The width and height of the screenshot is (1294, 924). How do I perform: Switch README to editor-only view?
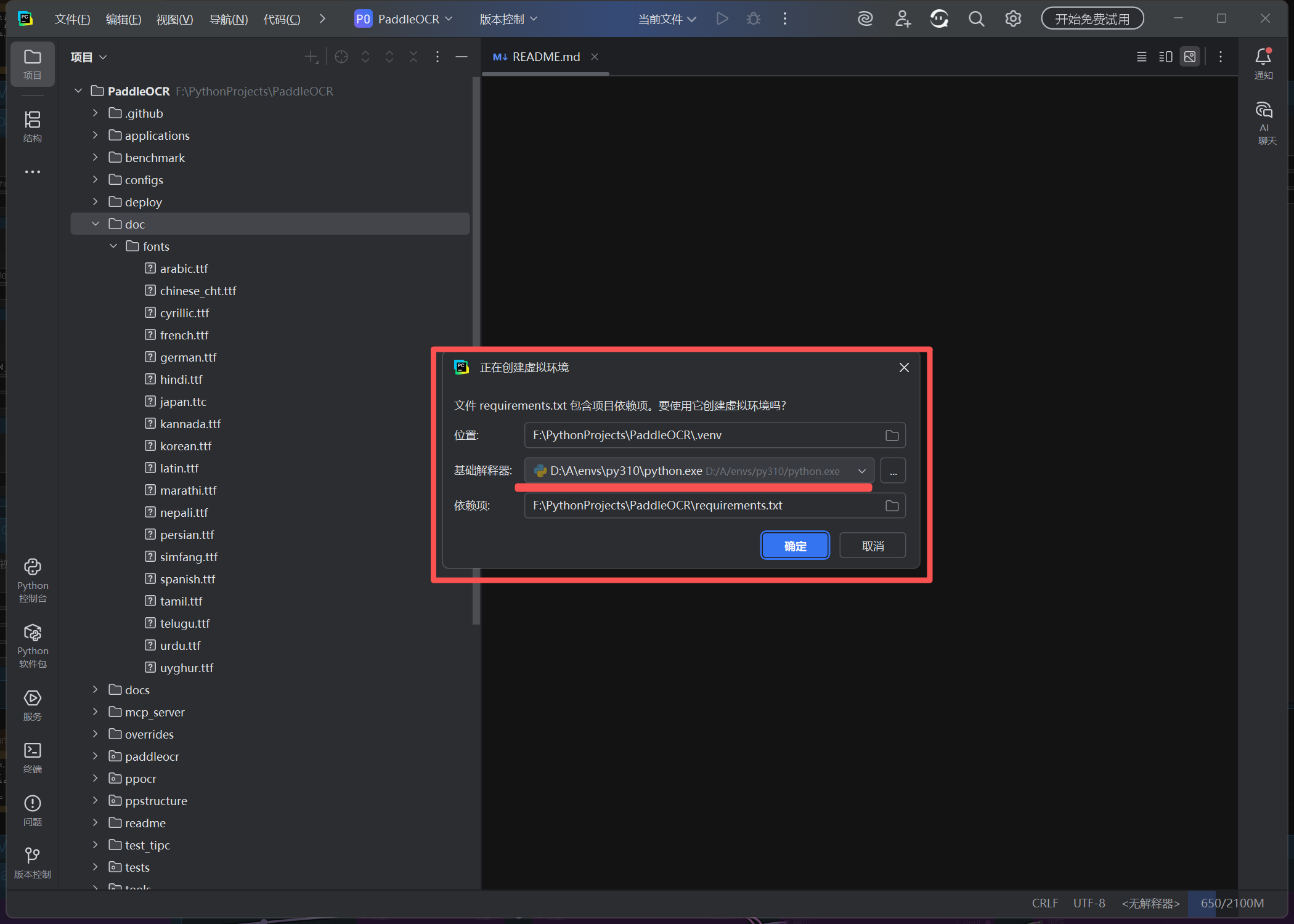pyautogui.click(x=1141, y=57)
